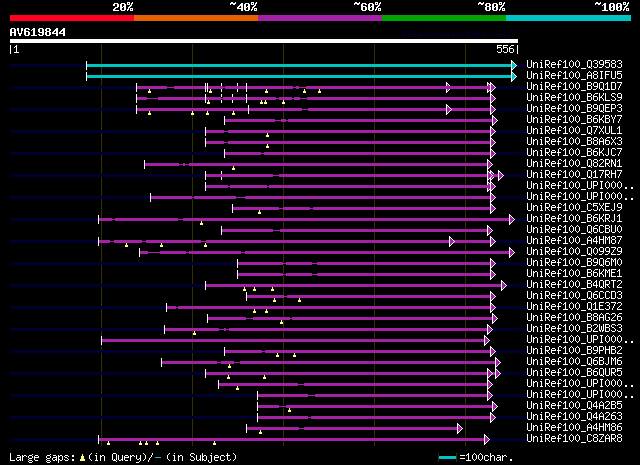The image size is (640, 465).
Task: Select the UniRef100_B2WBS3 subject name
Action: tap(574, 329)
